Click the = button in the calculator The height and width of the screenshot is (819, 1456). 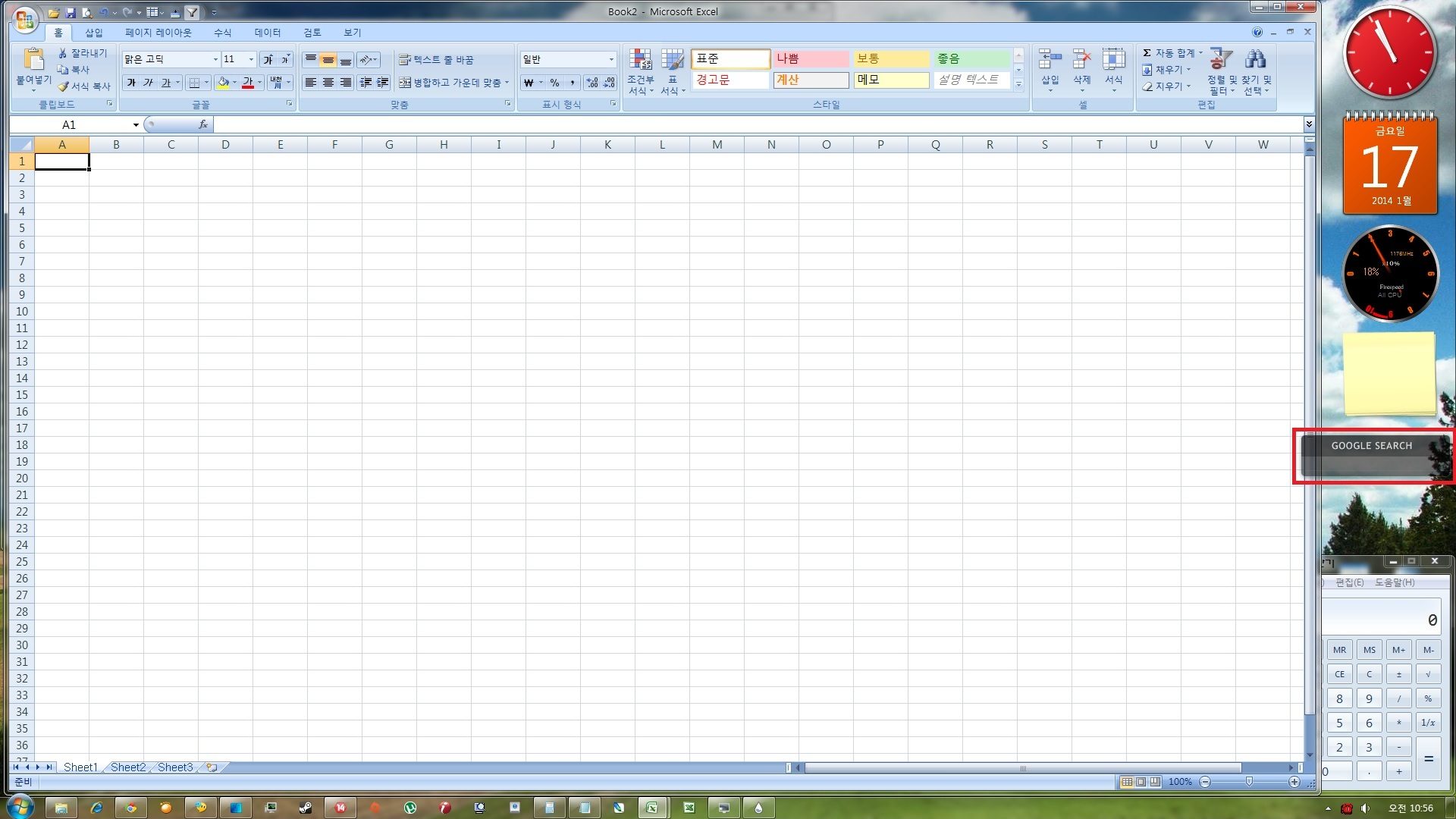(1428, 759)
